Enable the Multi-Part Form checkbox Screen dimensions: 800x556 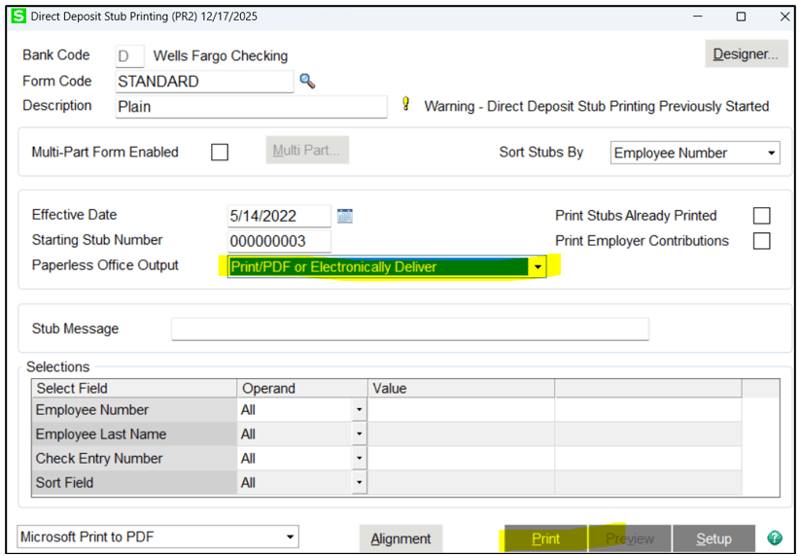click(220, 153)
